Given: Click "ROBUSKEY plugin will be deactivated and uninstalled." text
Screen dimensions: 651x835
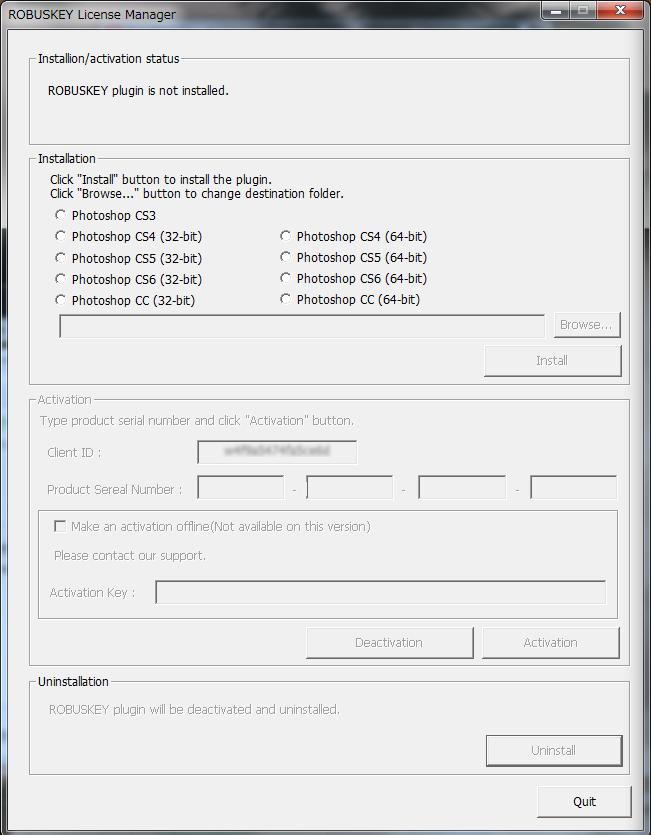Looking at the screenshot, I should [x=194, y=710].
